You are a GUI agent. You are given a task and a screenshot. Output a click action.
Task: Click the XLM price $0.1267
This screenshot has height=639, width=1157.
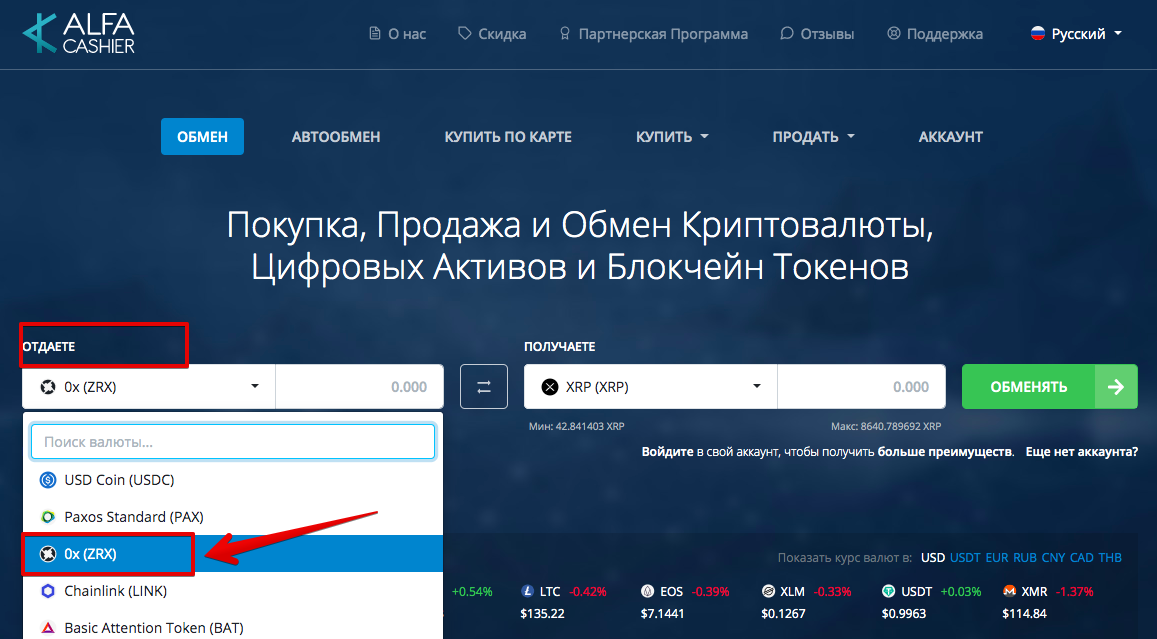[783, 613]
